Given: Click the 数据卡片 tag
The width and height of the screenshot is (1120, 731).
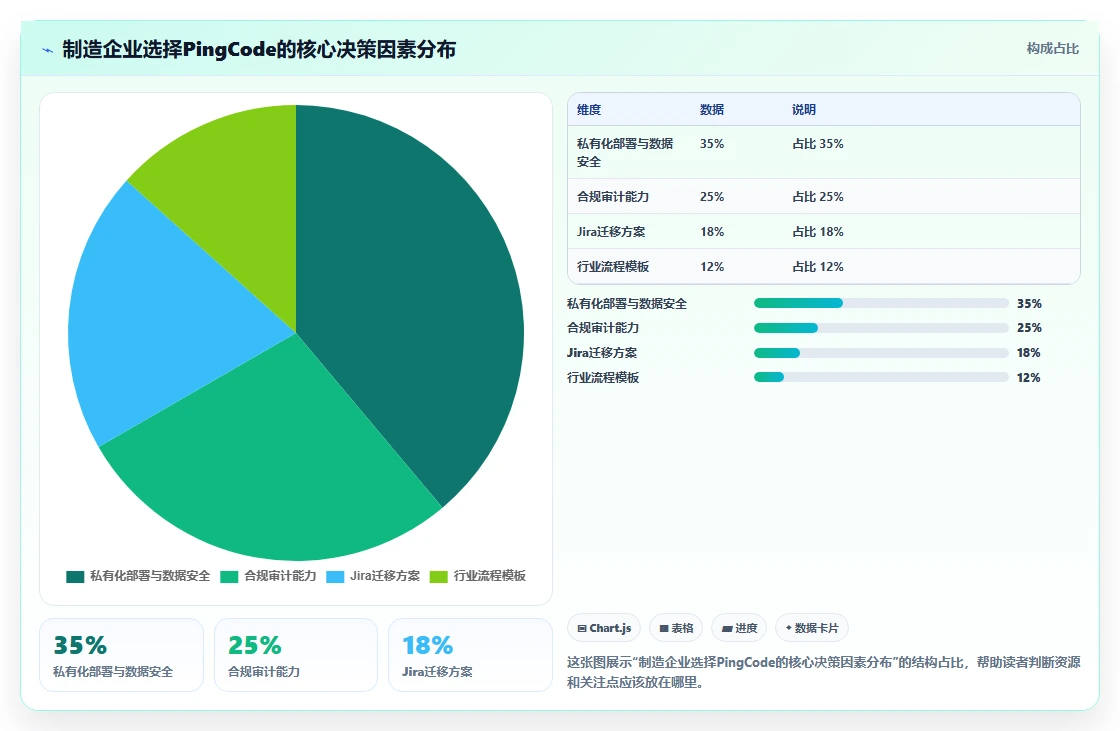Looking at the screenshot, I should (812, 628).
